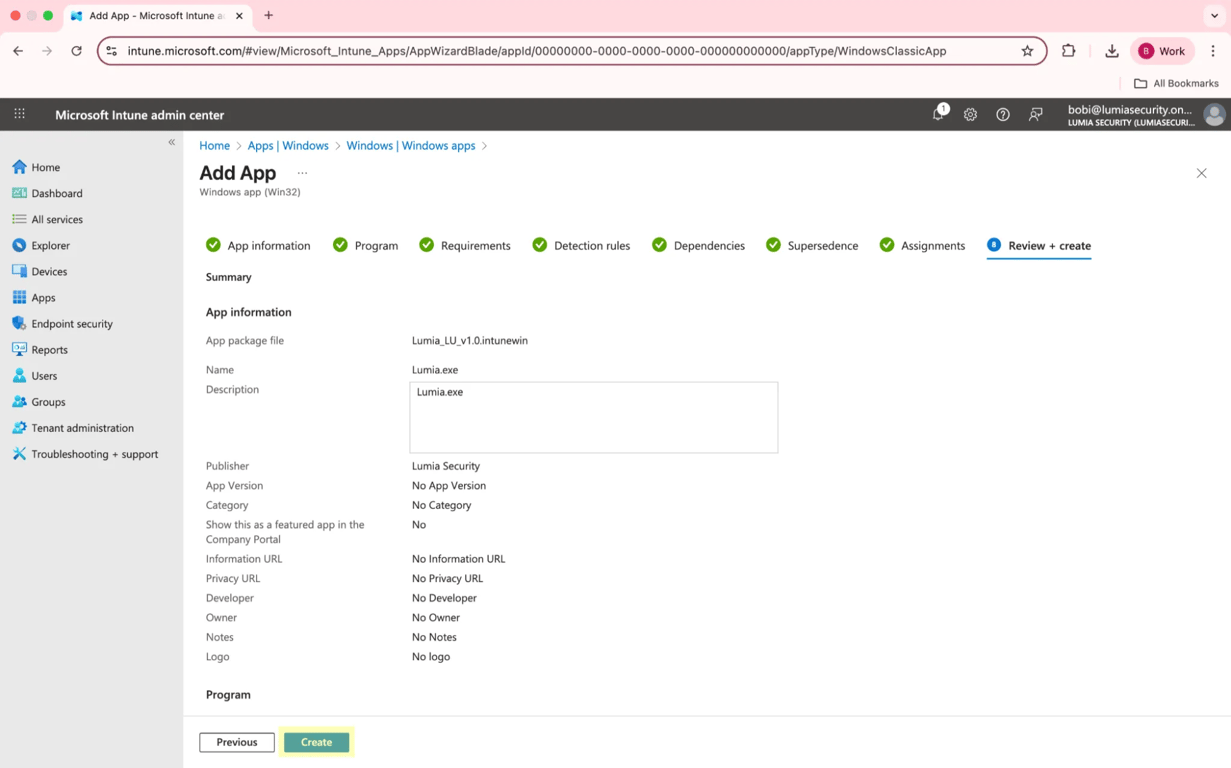Switch to Requirements step tab

(x=465, y=245)
